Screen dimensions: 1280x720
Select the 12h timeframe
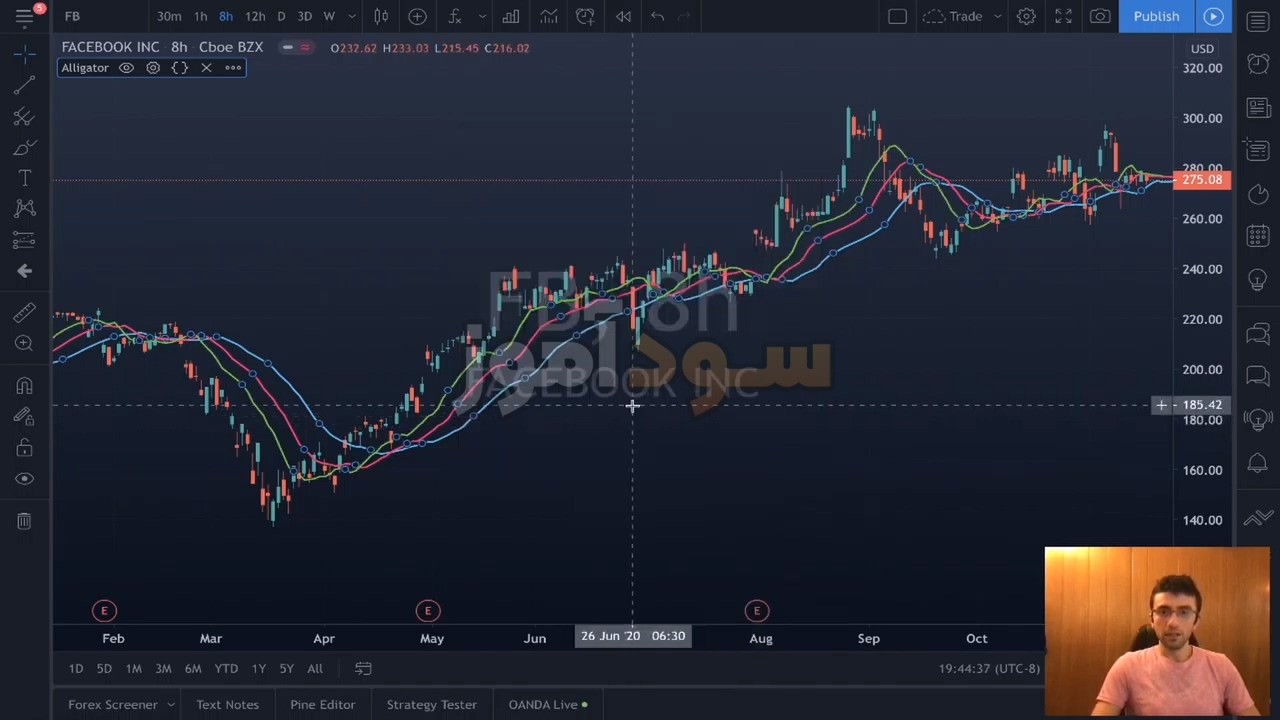255,16
